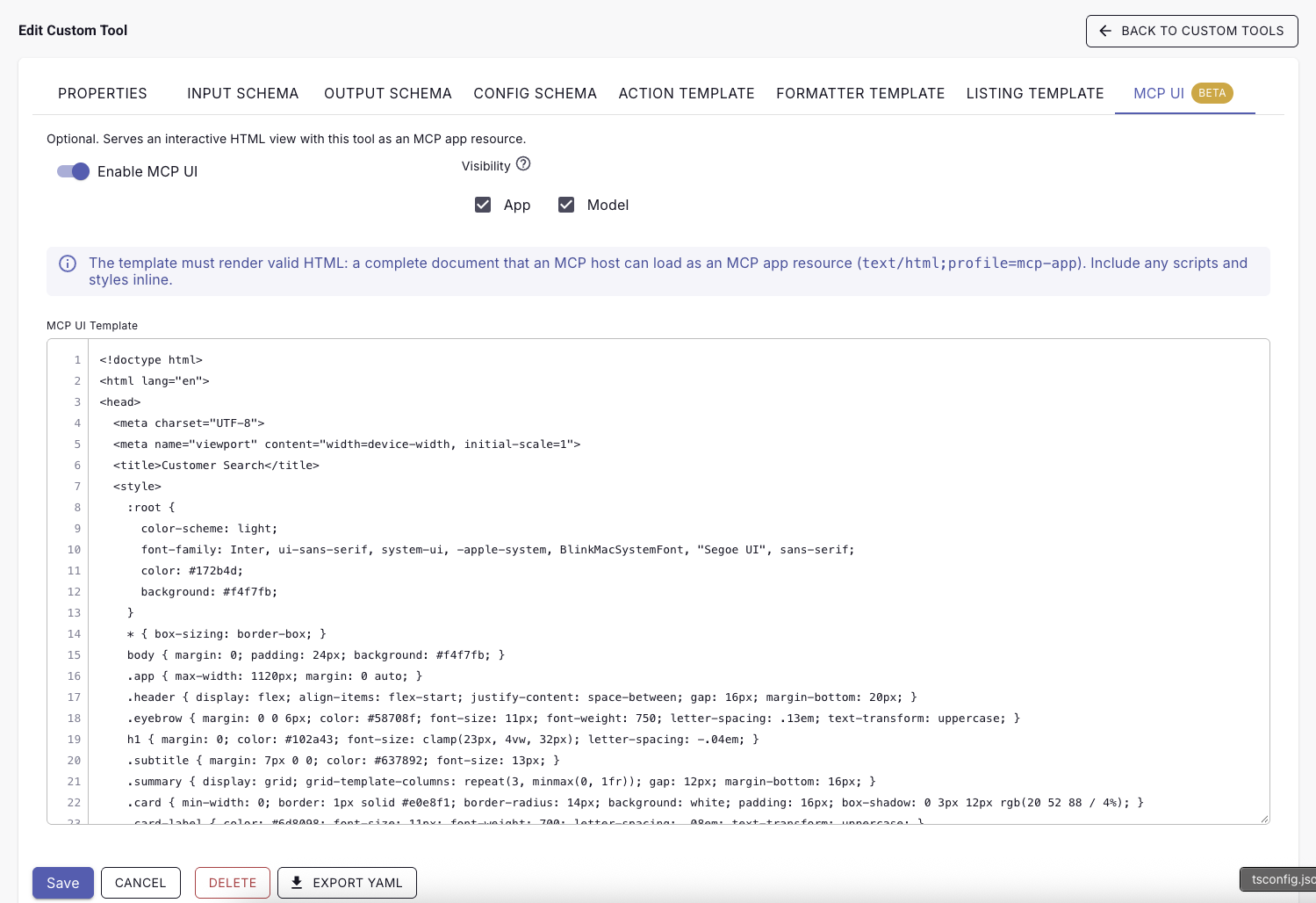
Task: Click the title tag line reading Customer Search
Action: coord(216,466)
